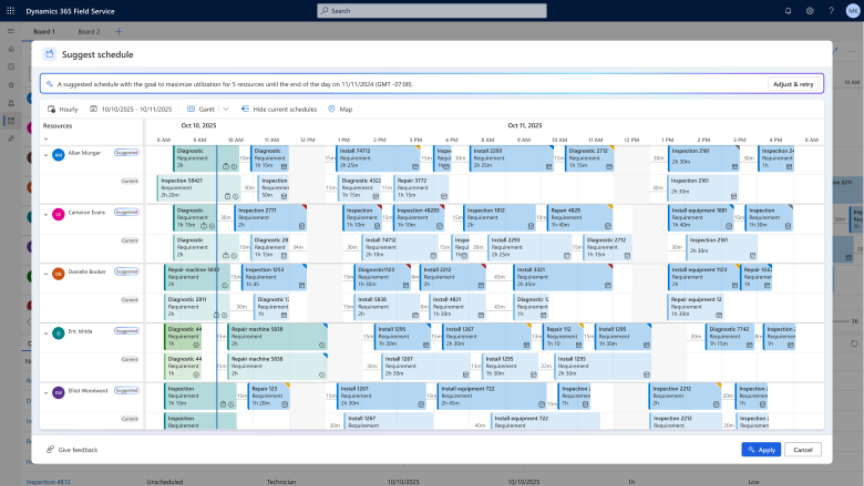This screenshot has height=486, width=864.
Task: Click Allan Munger's avatar
Action: (x=58, y=154)
